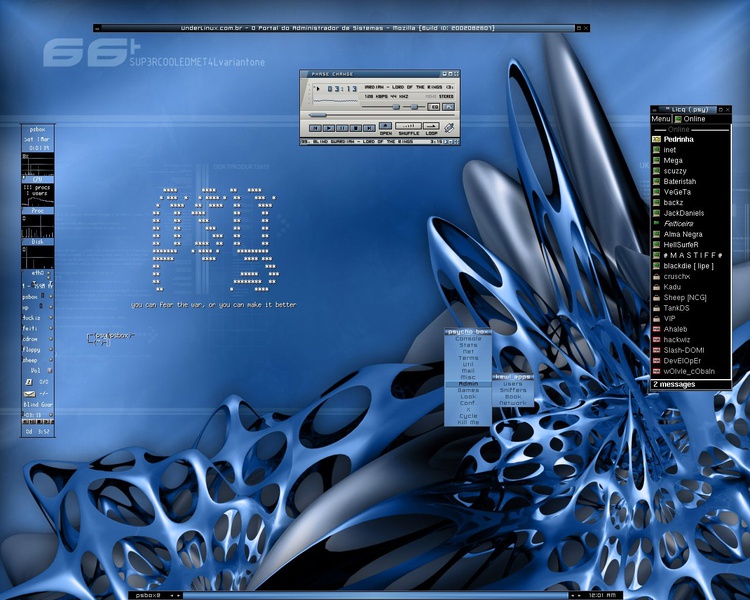Select contact hackwiz in Licq list
750x600 pixels.
tap(691, 339)
